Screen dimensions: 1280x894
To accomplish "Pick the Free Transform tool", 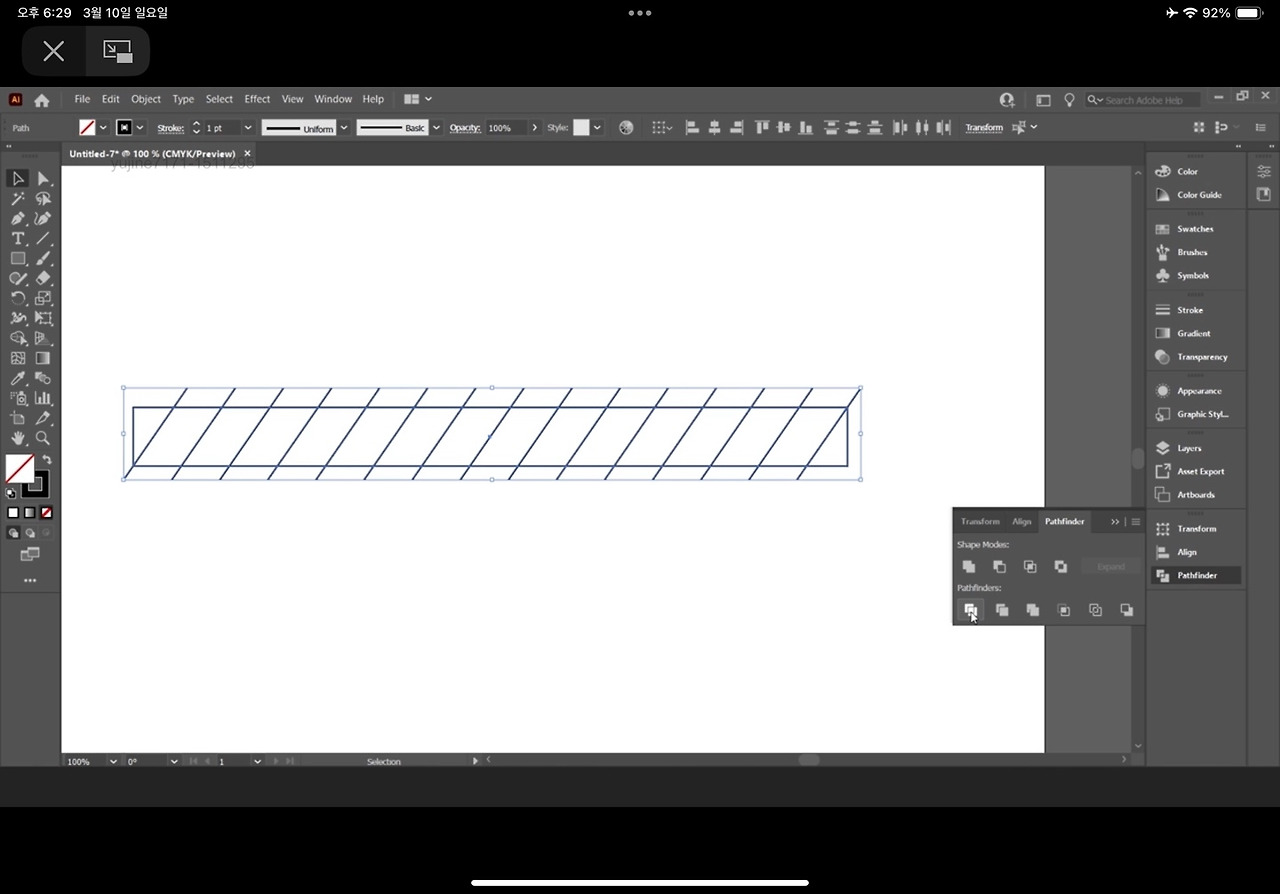I will pyautogui.click(x=43, y=318).
